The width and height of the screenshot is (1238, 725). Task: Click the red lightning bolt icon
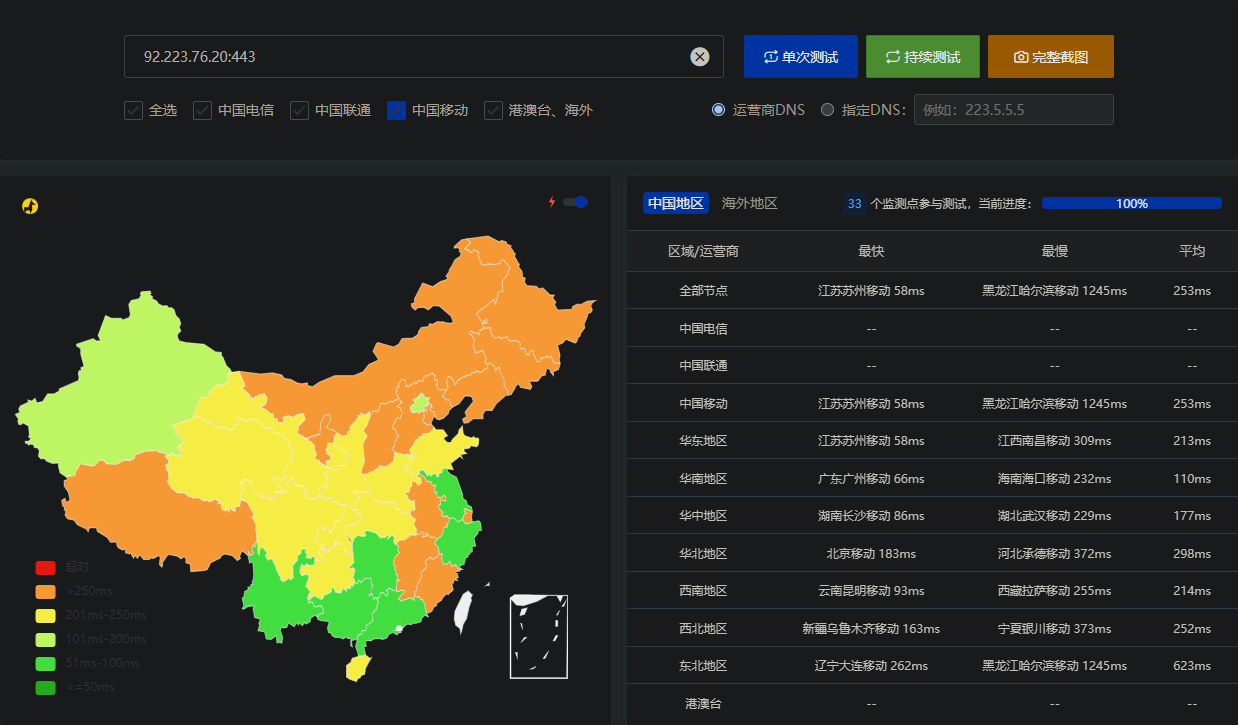[x=551, y=202]
